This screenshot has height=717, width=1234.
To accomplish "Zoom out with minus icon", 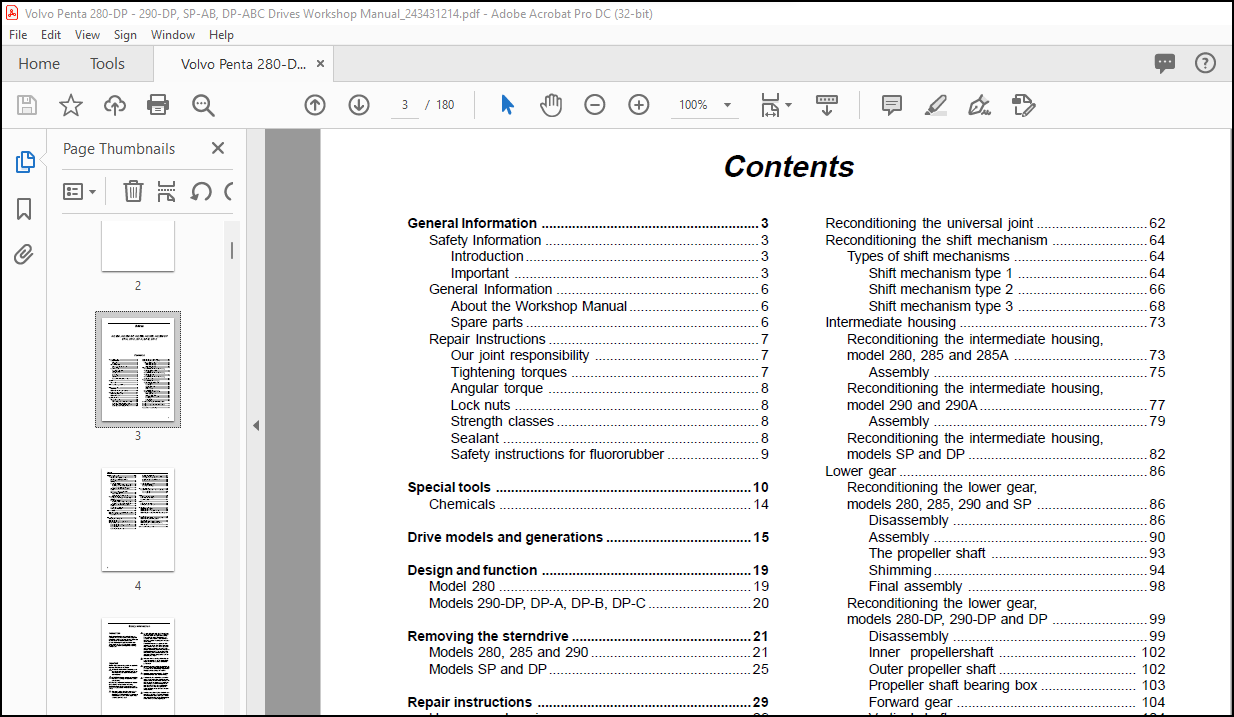I will [x=595, y=105].
